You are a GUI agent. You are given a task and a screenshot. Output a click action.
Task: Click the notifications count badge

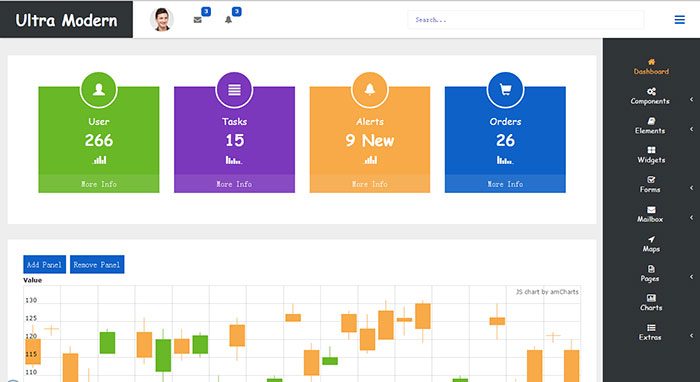[x=237, y=12]
